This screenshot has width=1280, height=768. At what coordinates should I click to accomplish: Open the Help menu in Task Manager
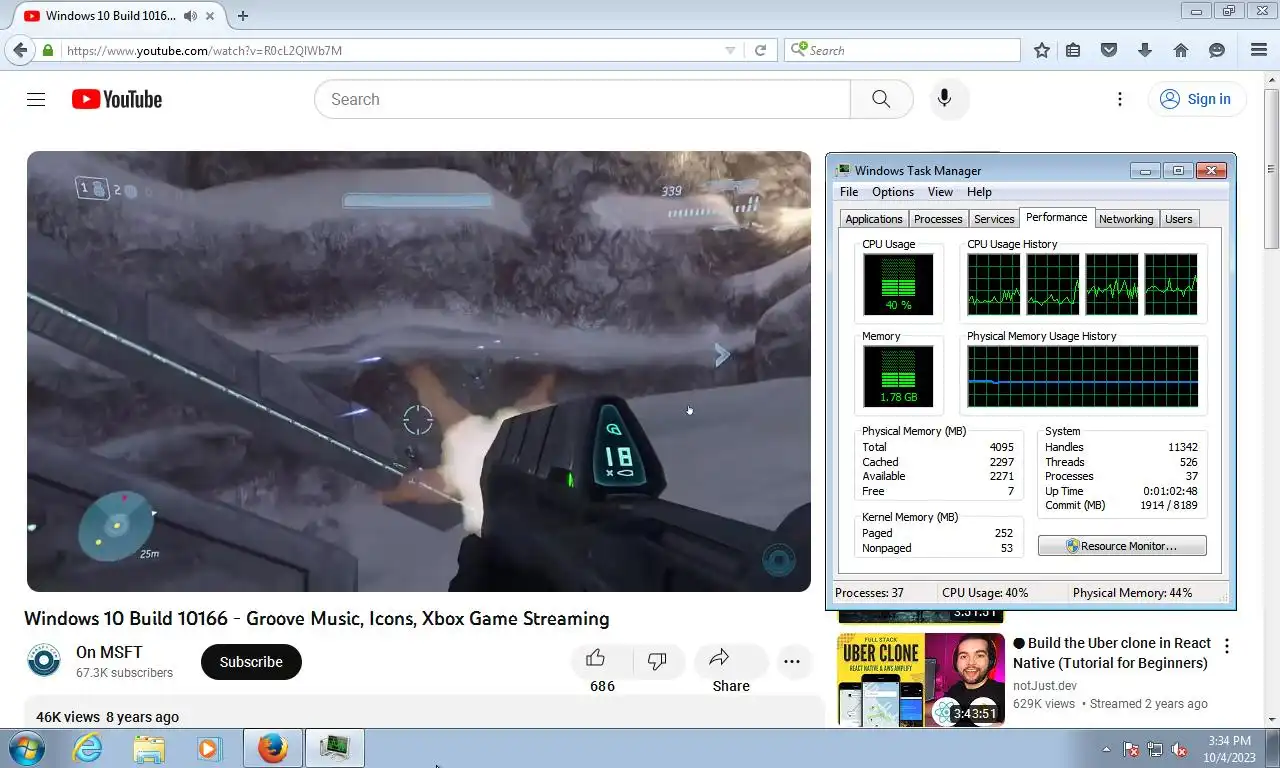[x=979, y=192]
